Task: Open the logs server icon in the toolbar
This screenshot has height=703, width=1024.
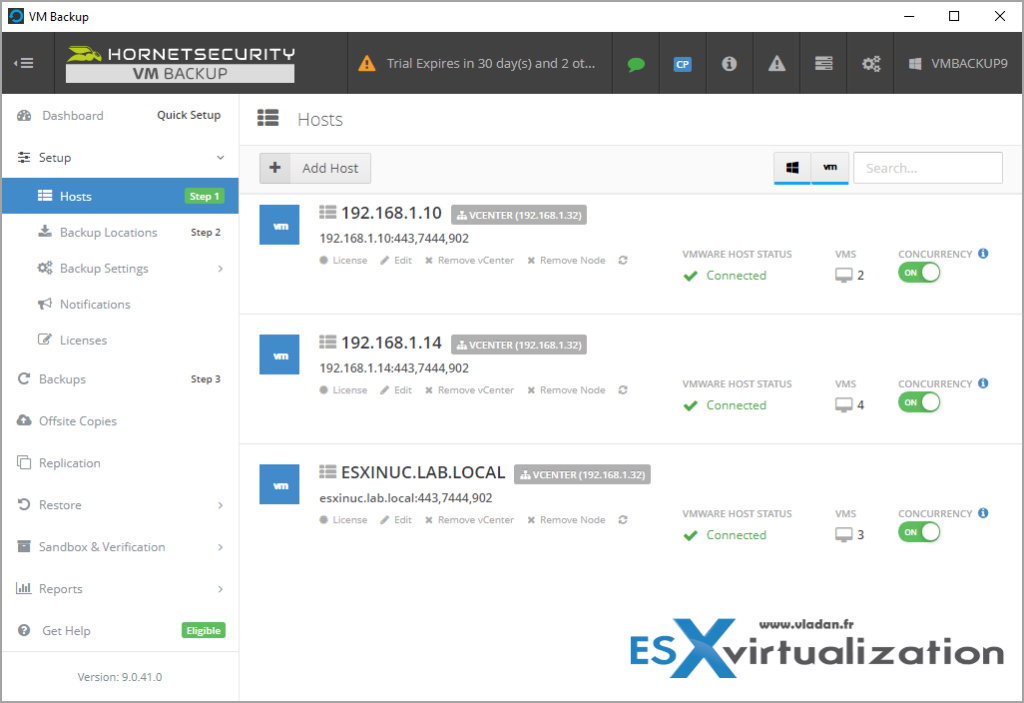Action: tap(823, 63)
